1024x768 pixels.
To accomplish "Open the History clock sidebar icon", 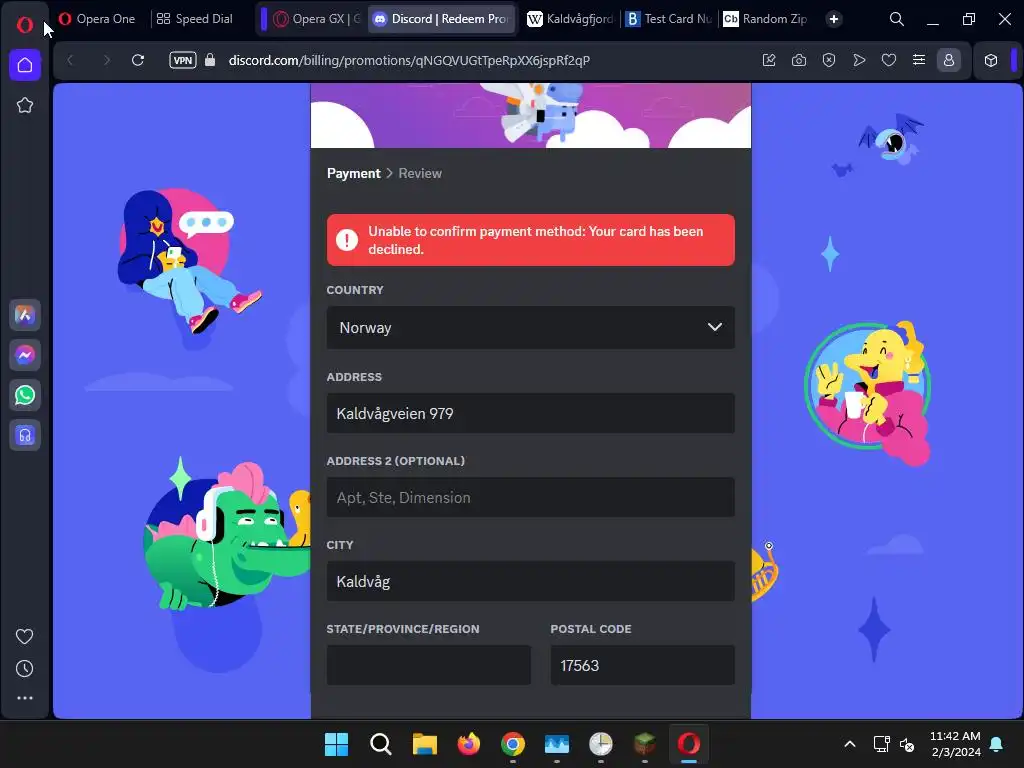I will 25,668.
